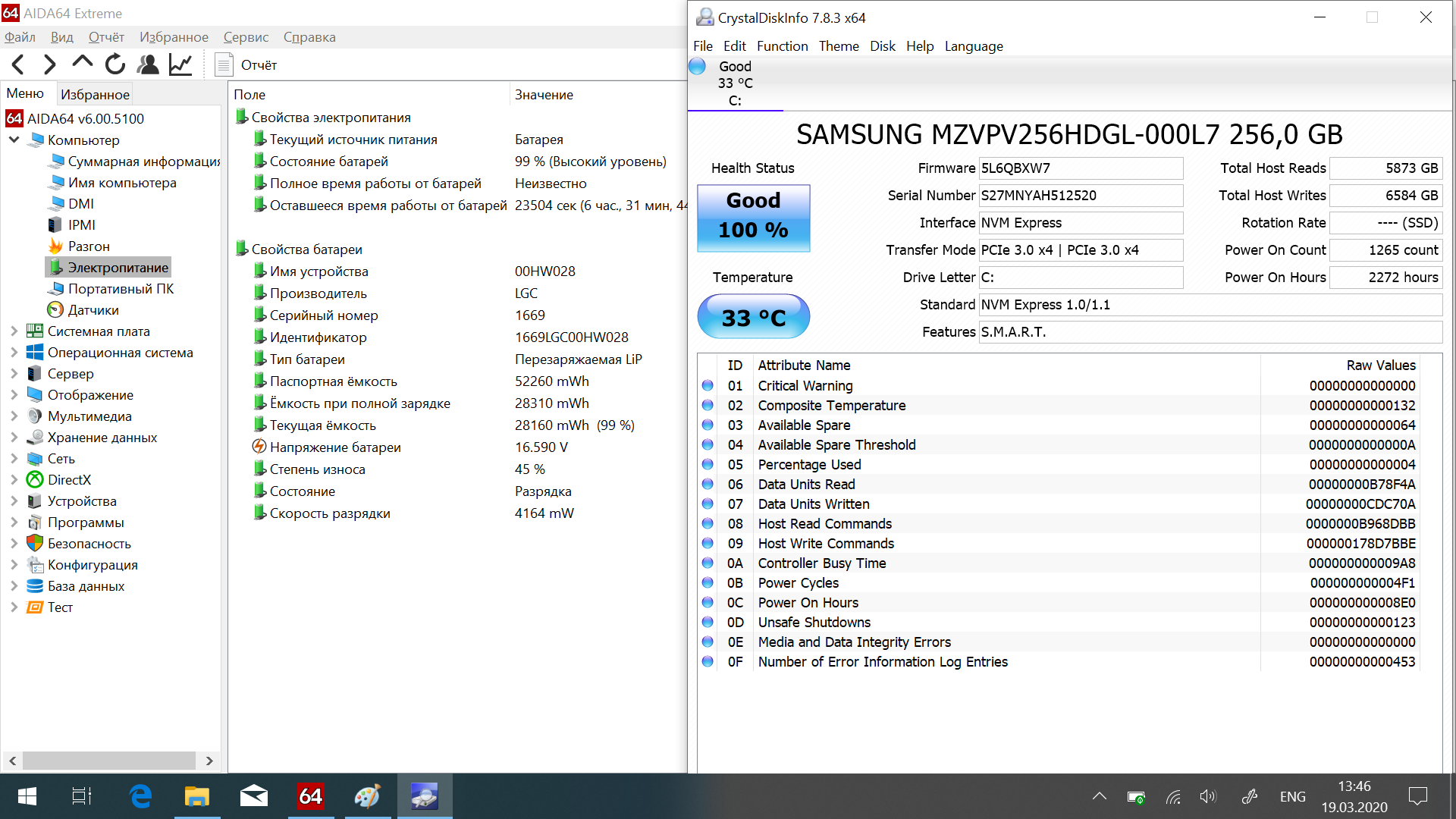This screenshot has width=1456, height=819.
Task: Click the horizontal scrollbar right arrow
Action: 209,761
